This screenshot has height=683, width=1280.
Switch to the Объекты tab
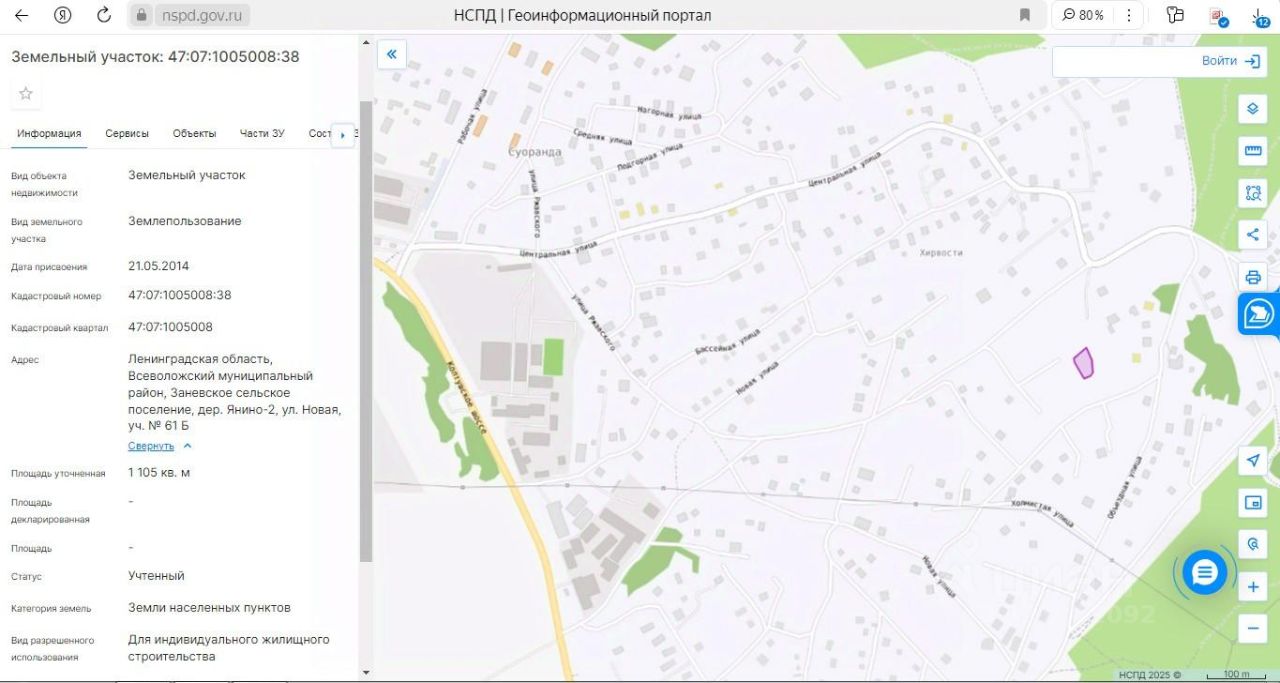(194, 134)
